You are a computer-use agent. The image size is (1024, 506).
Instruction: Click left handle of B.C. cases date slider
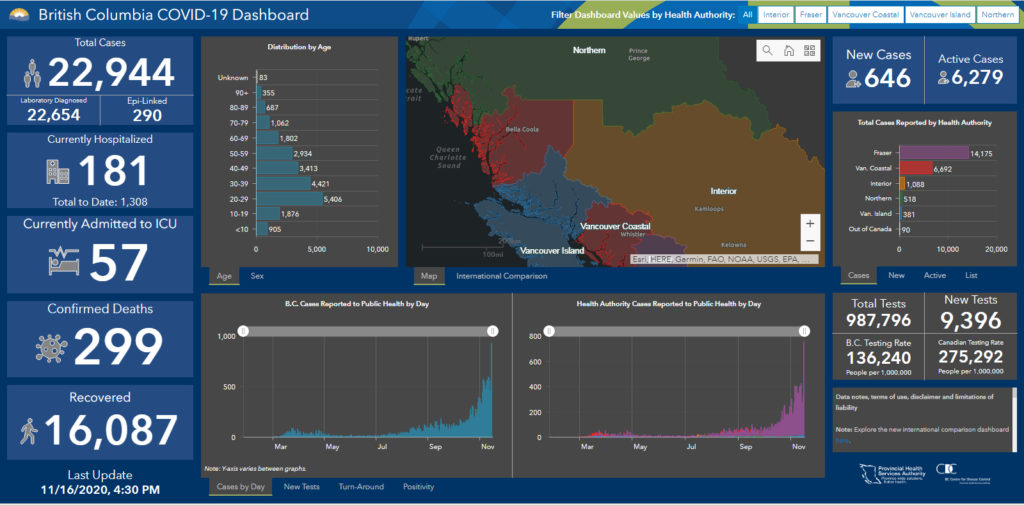click(x=242, y=332)
